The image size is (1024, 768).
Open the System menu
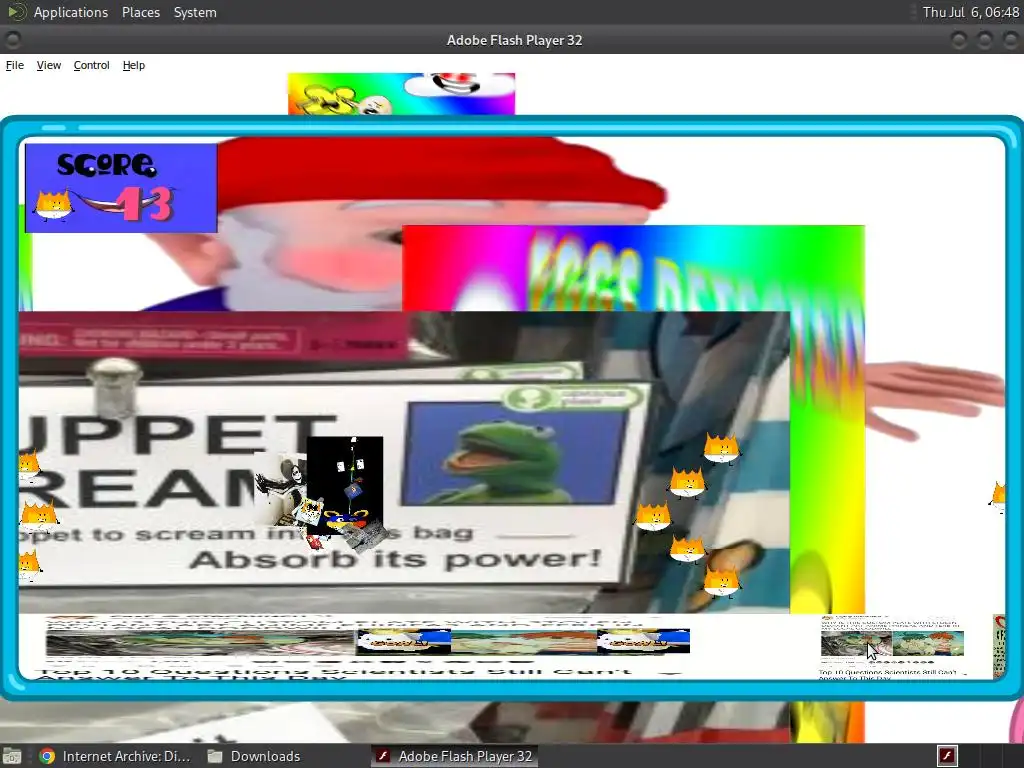click(x=195, y=12)
